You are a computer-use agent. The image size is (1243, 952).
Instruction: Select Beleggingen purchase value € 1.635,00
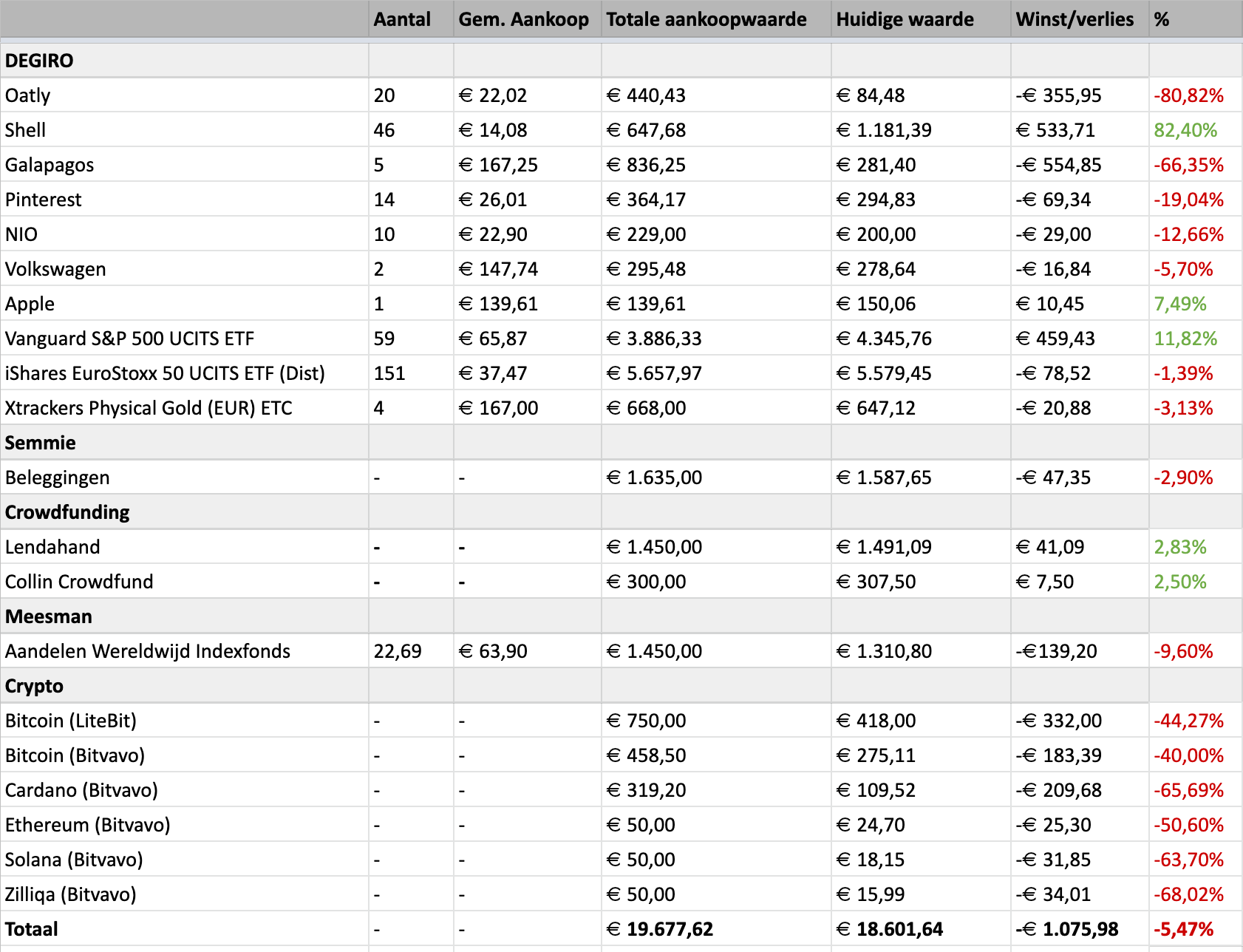717,477
